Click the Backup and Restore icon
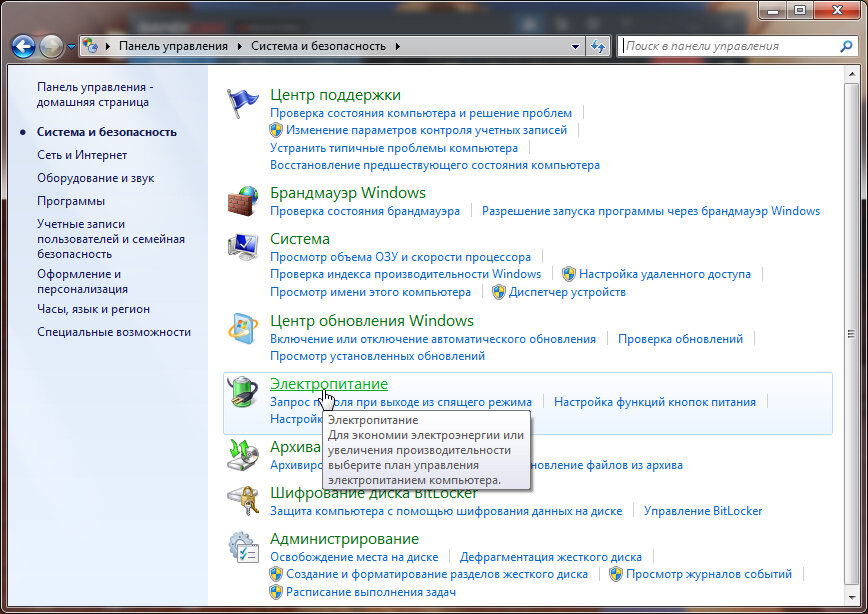868x614 pixels. tap(243, 455)
